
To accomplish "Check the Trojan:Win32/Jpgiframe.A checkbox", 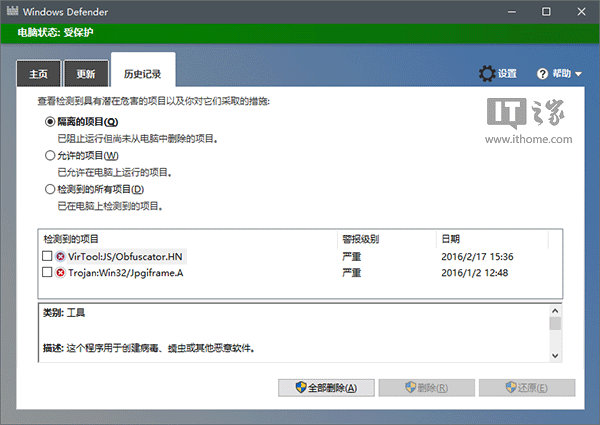I will 47,272.
